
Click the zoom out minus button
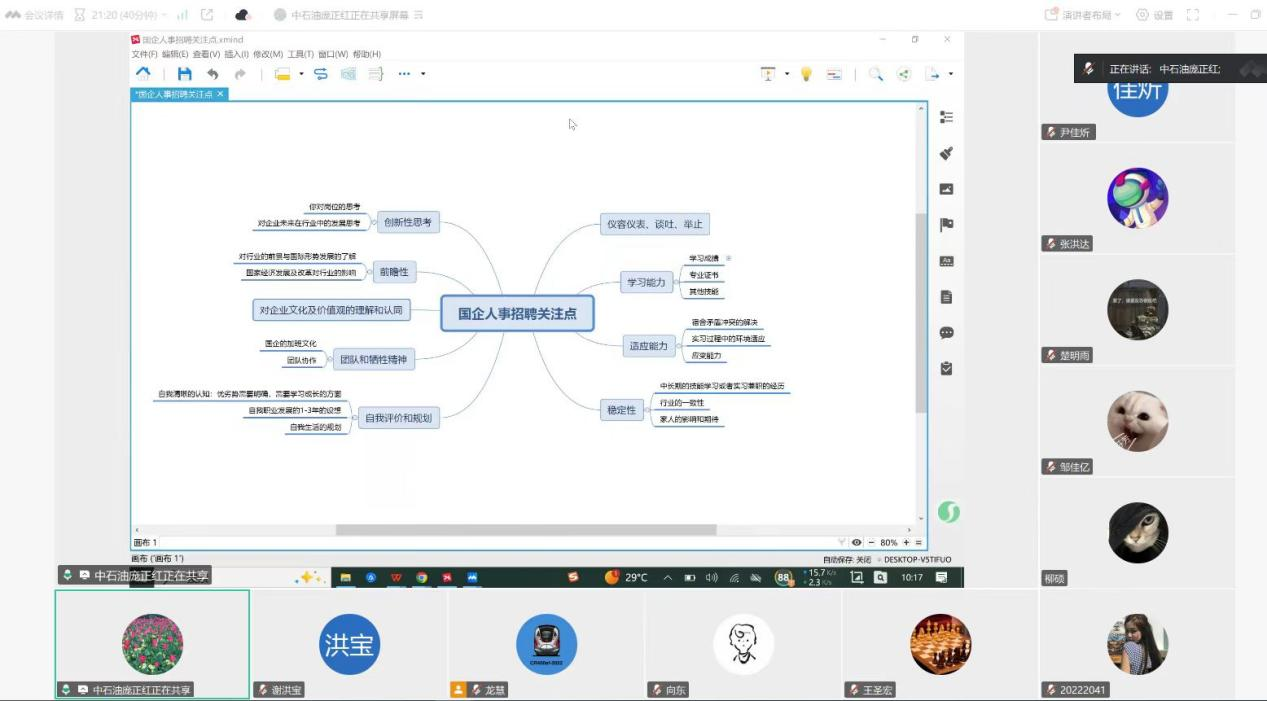(870, 543)
